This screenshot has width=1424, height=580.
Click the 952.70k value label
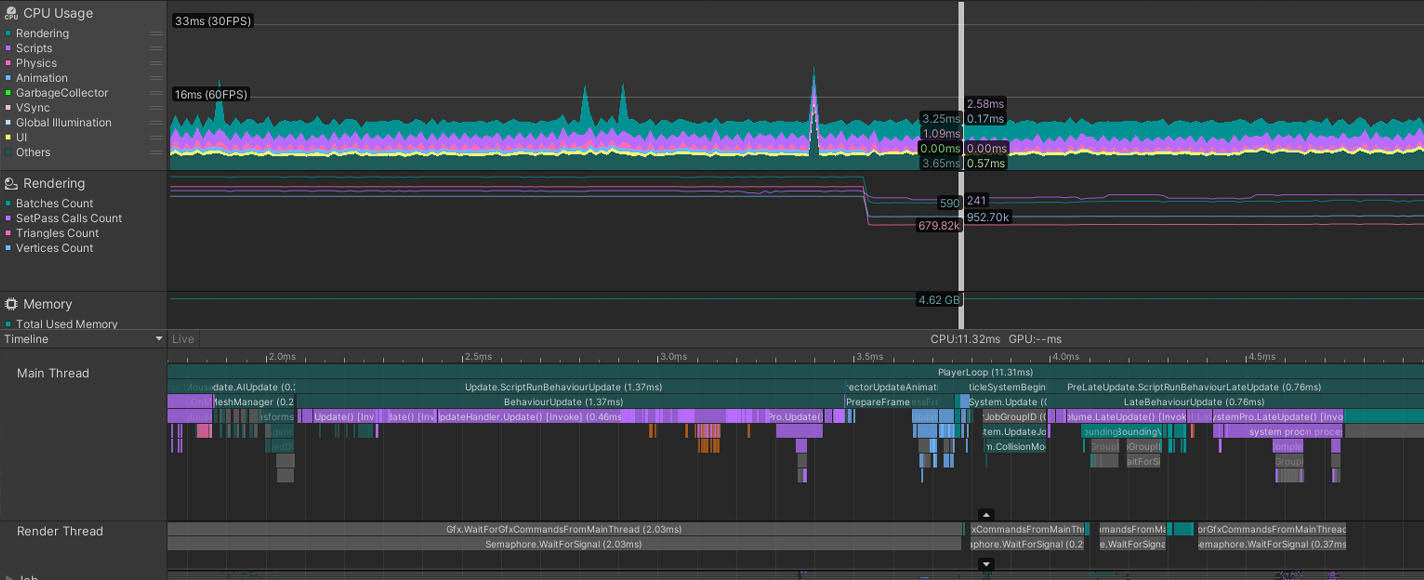pyautogui.click(x=988, y=217)
